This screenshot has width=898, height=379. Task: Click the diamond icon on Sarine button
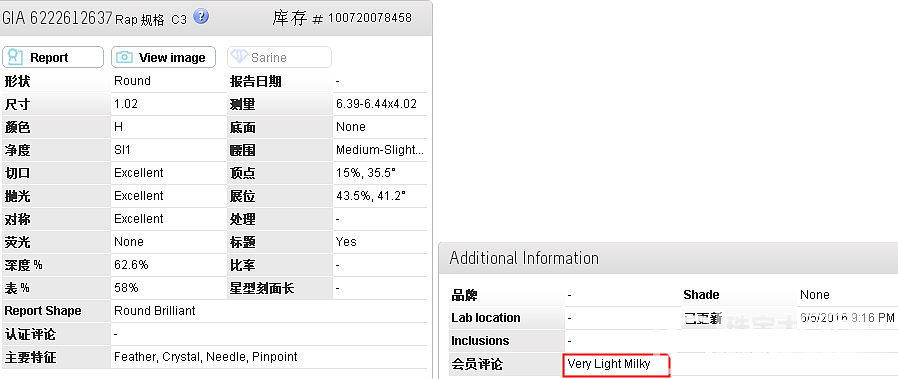(x=239, y=57)
